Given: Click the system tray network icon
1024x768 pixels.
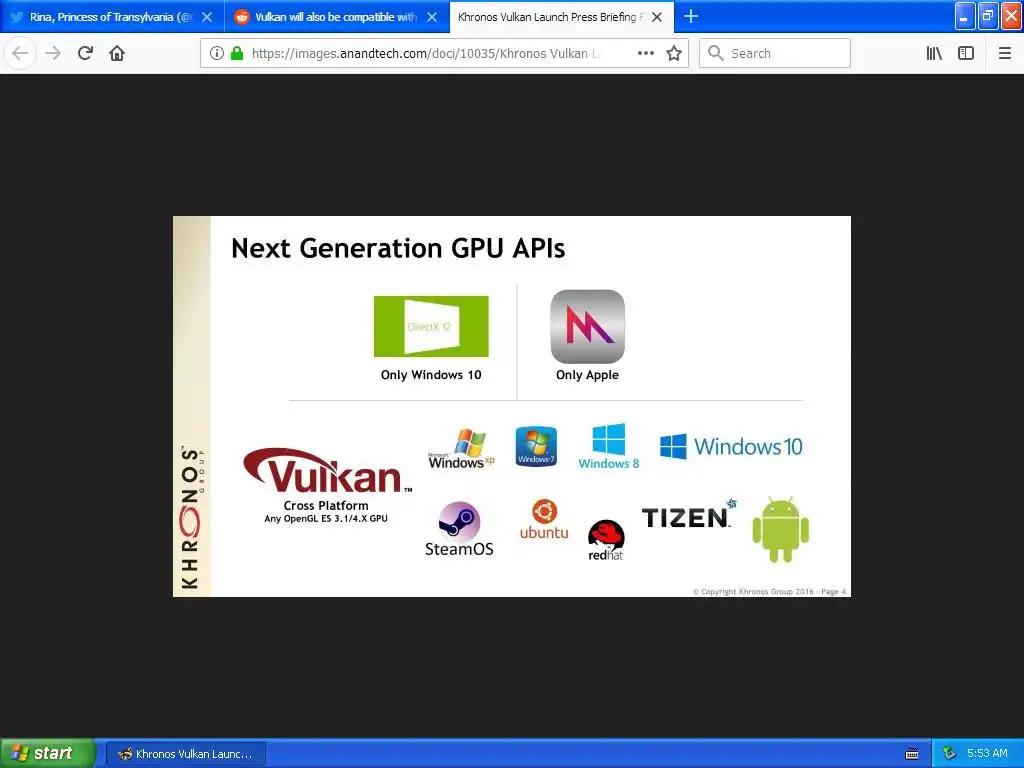Looking at the screenshot, I should click(949, 754).
